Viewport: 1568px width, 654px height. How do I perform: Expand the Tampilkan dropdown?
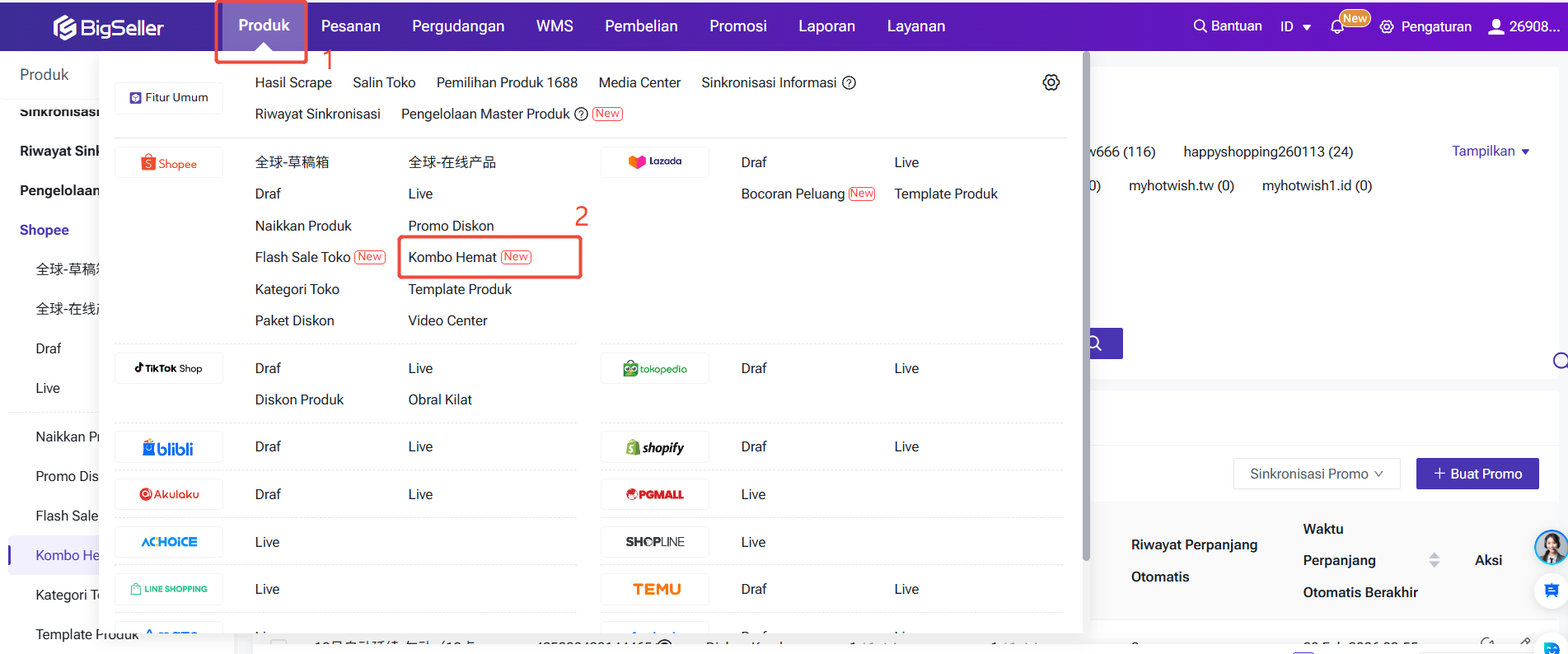point(1490,152)
